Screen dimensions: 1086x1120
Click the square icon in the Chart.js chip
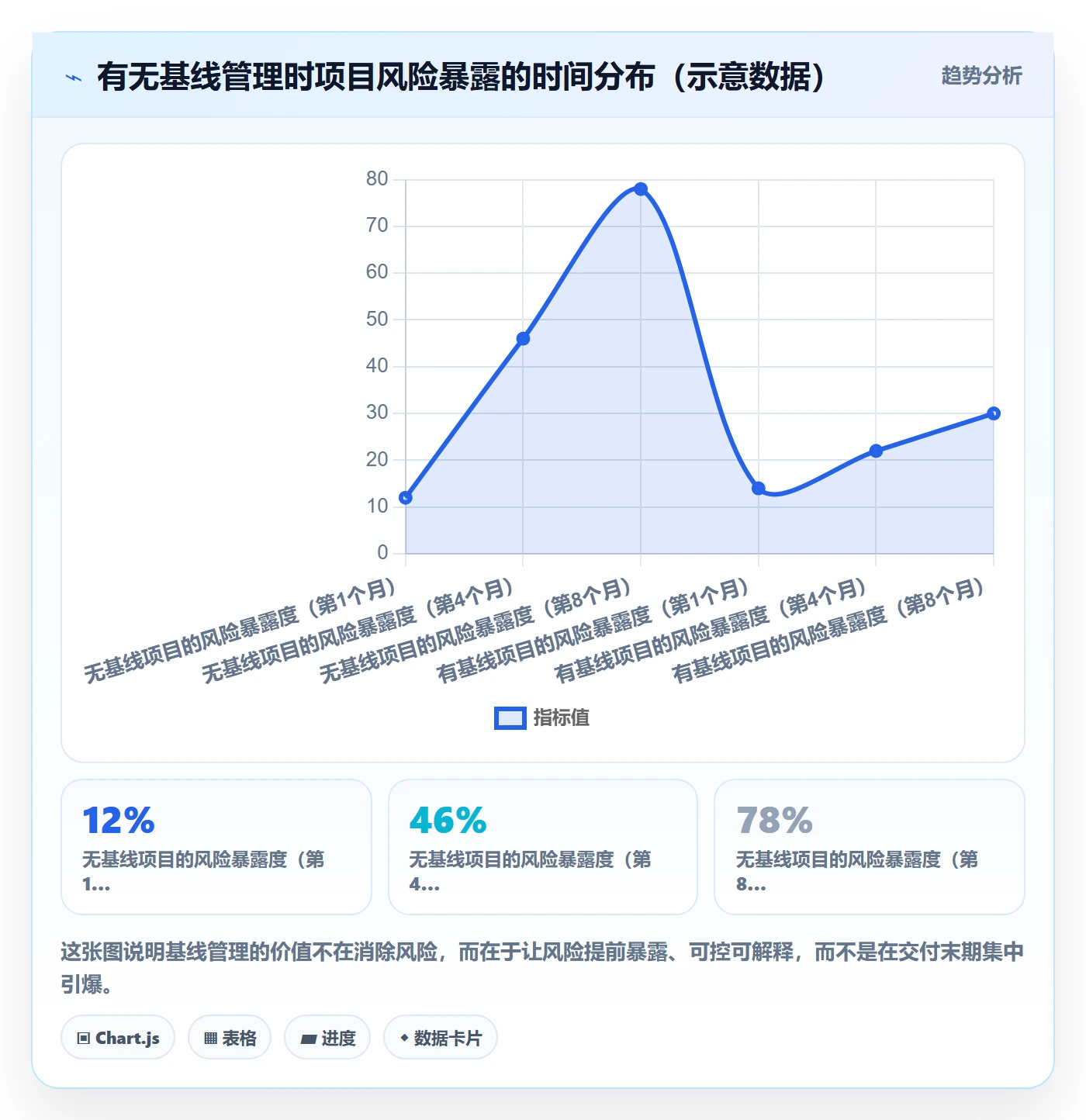pos(84,1039)
